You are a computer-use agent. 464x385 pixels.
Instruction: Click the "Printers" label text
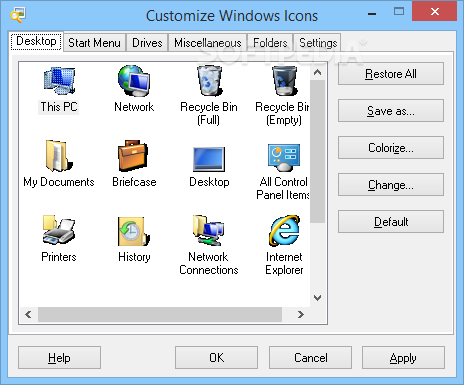(x=59, y=257)
